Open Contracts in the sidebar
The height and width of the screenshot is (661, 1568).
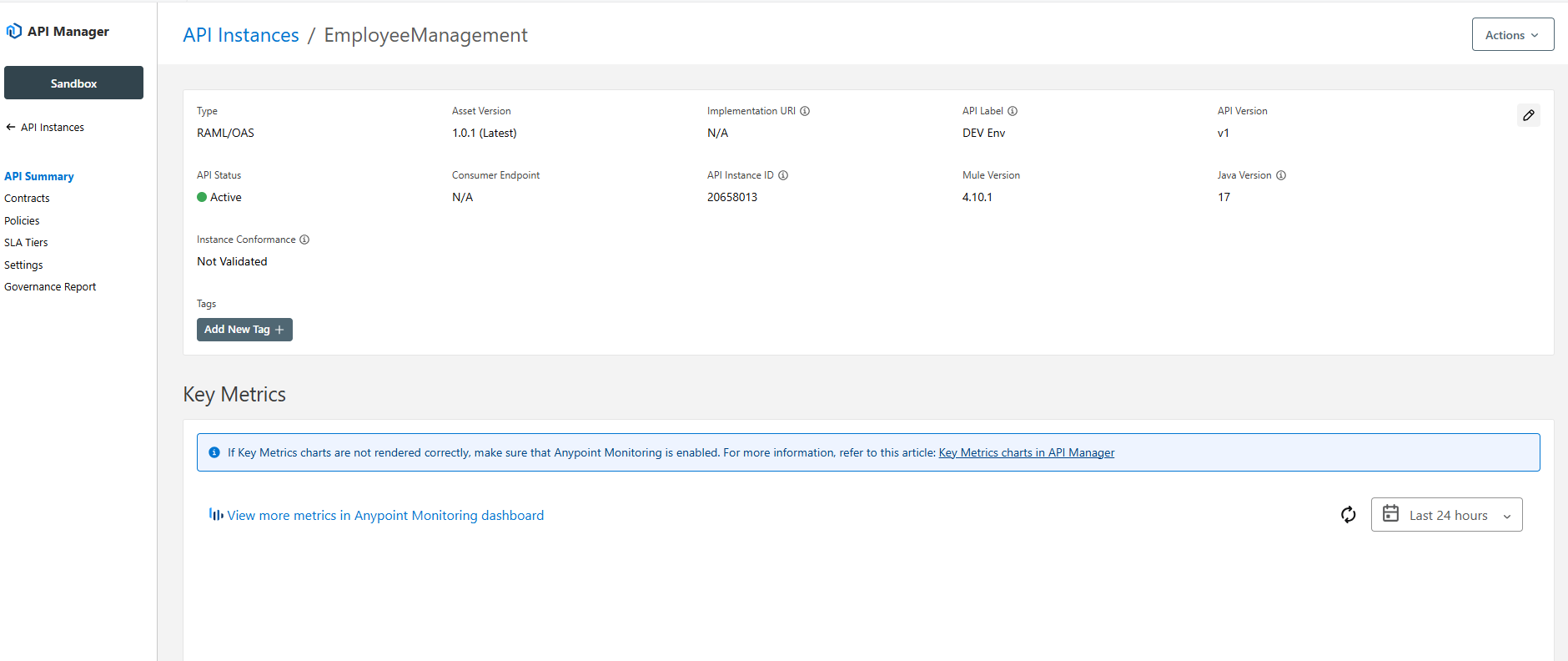[27, 199]
